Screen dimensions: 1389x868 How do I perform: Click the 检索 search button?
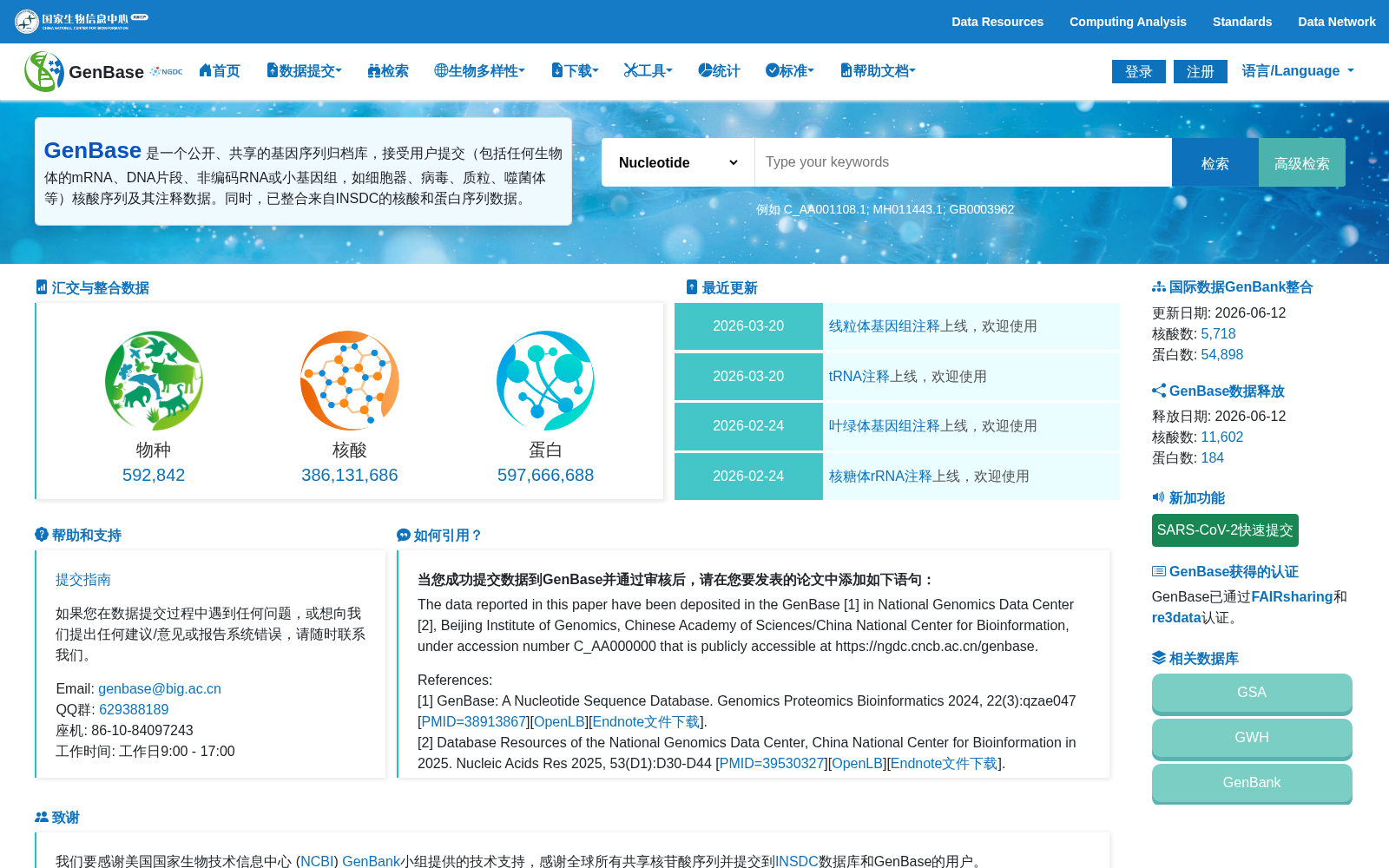click(x=1215, y=162)
